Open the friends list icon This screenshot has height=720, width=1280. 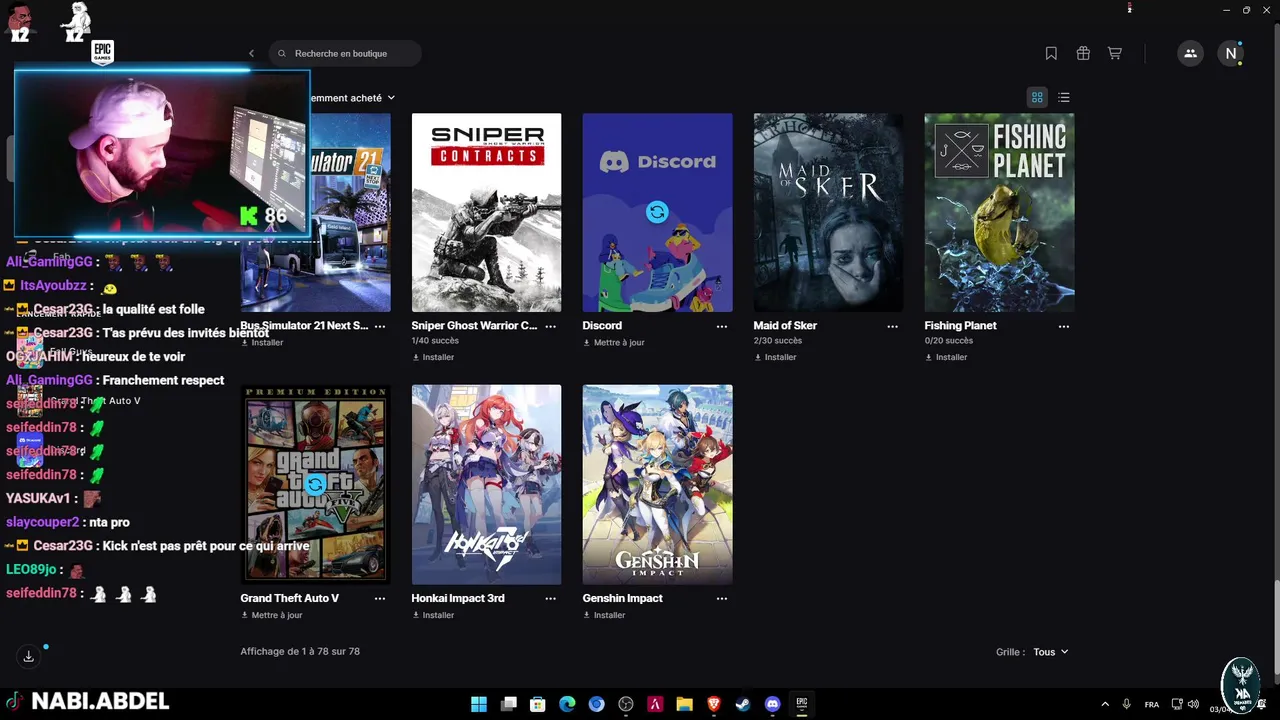[x=1190, y=54]
